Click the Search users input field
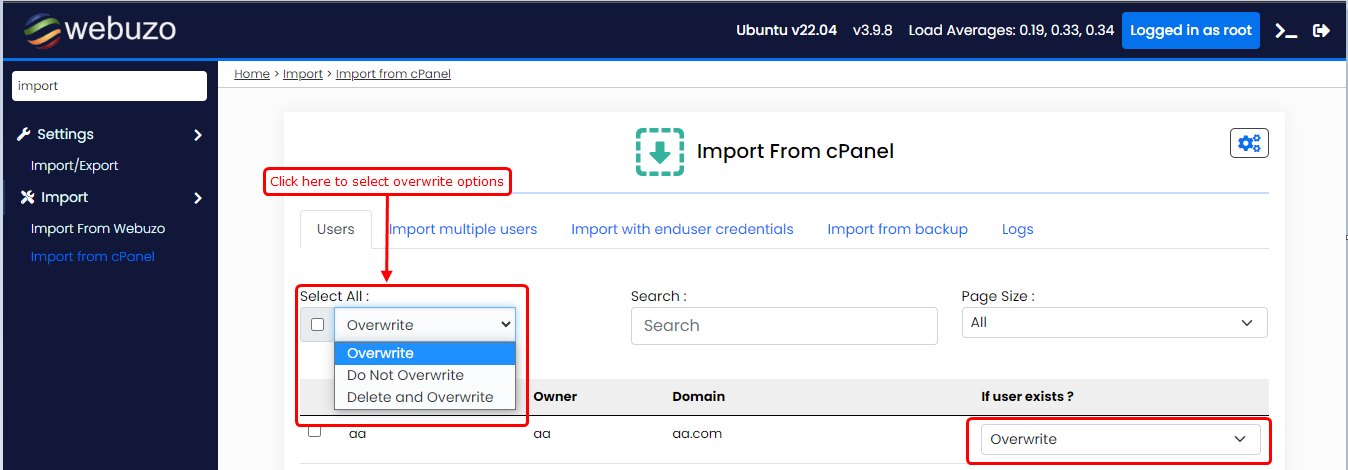1348x470 pixels. coord(784,326)
